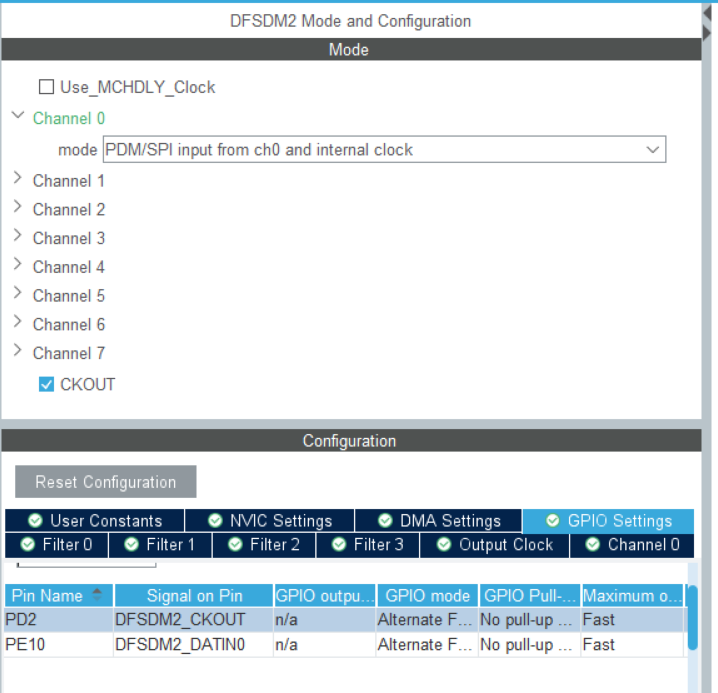Sort by the Pin Name column header
This screenshot has width=718, height=693.
point(59,595)
